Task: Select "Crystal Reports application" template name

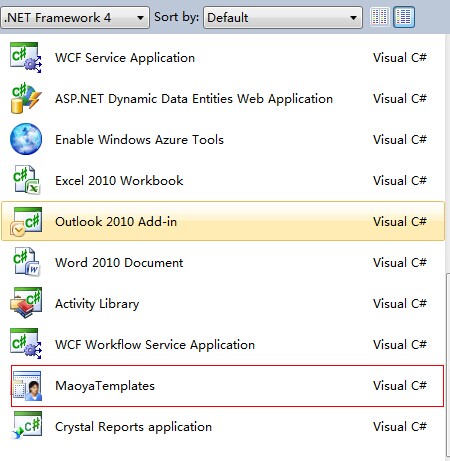Action: point(133,427)
